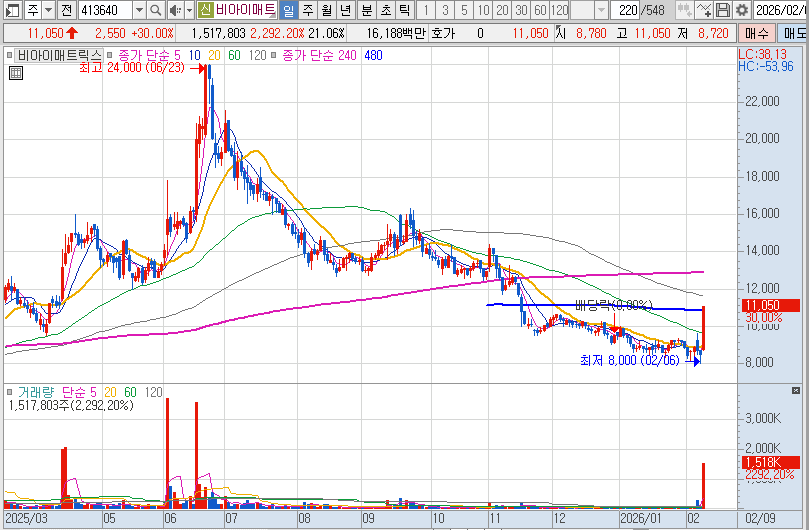
Task: Click the bar count field showing 220
Action: pyautogui.click(x=625, y=10)
